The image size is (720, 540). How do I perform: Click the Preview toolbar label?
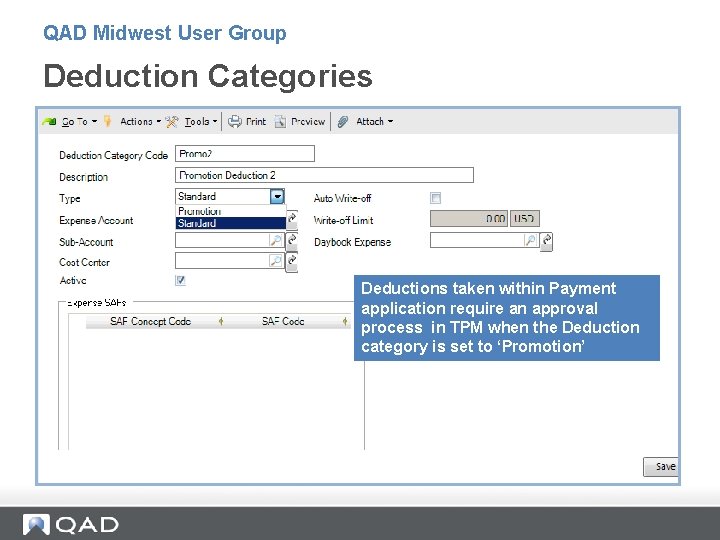click(308, 122)
